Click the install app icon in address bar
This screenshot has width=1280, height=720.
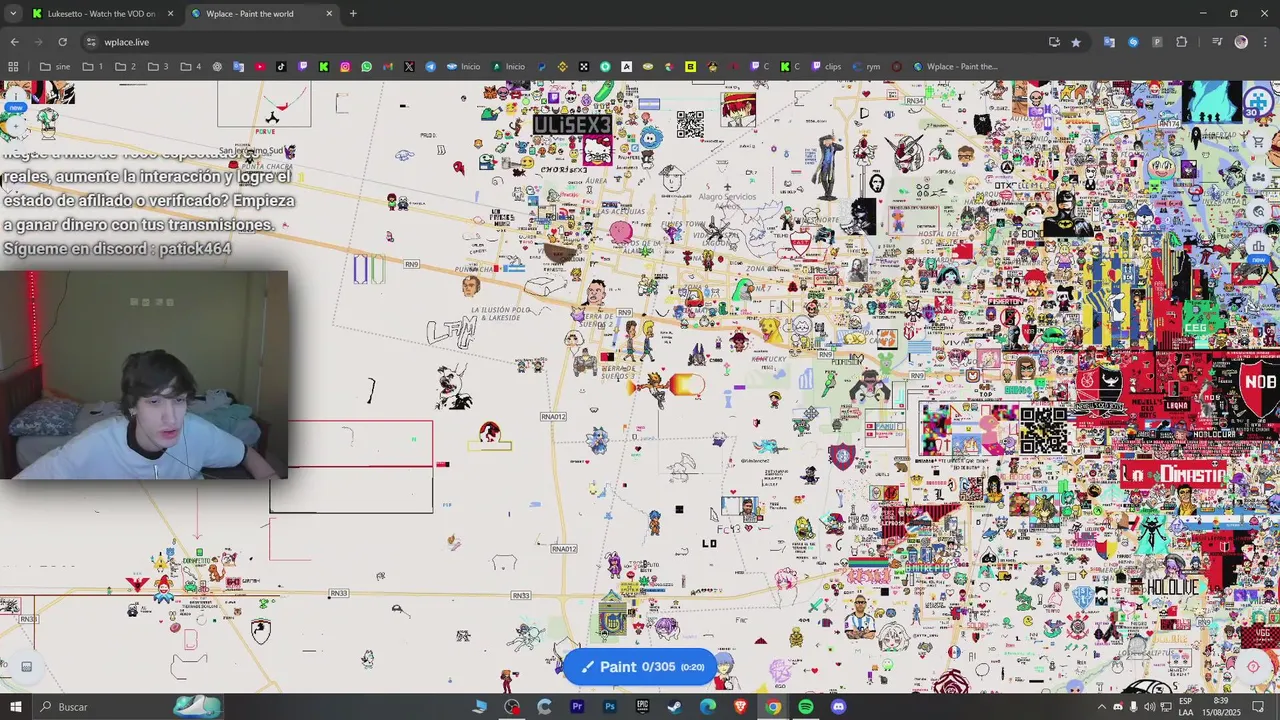point(1054,42)
